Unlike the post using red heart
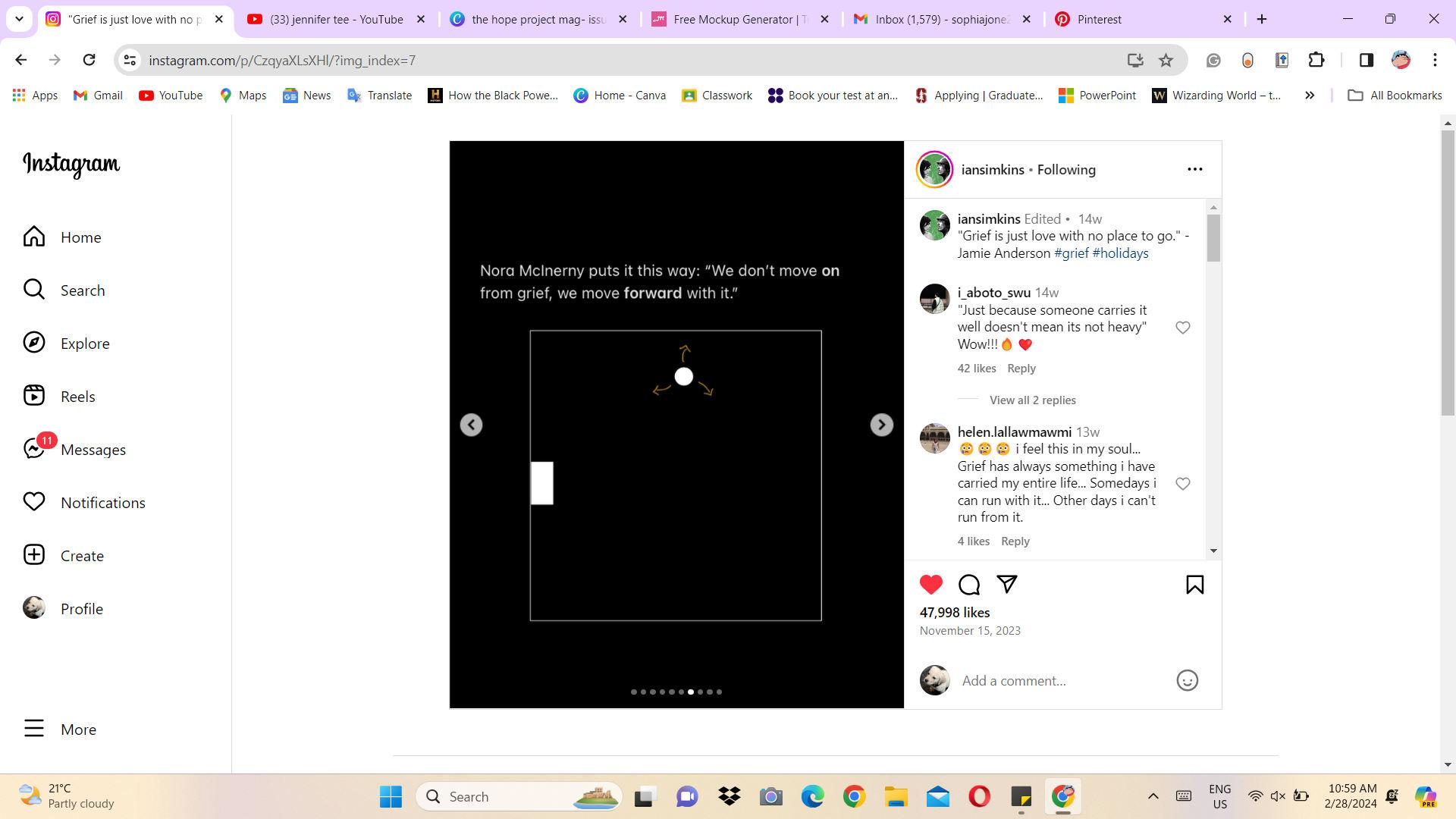This screenshot has height=819, width=1456. click(930, 585)
